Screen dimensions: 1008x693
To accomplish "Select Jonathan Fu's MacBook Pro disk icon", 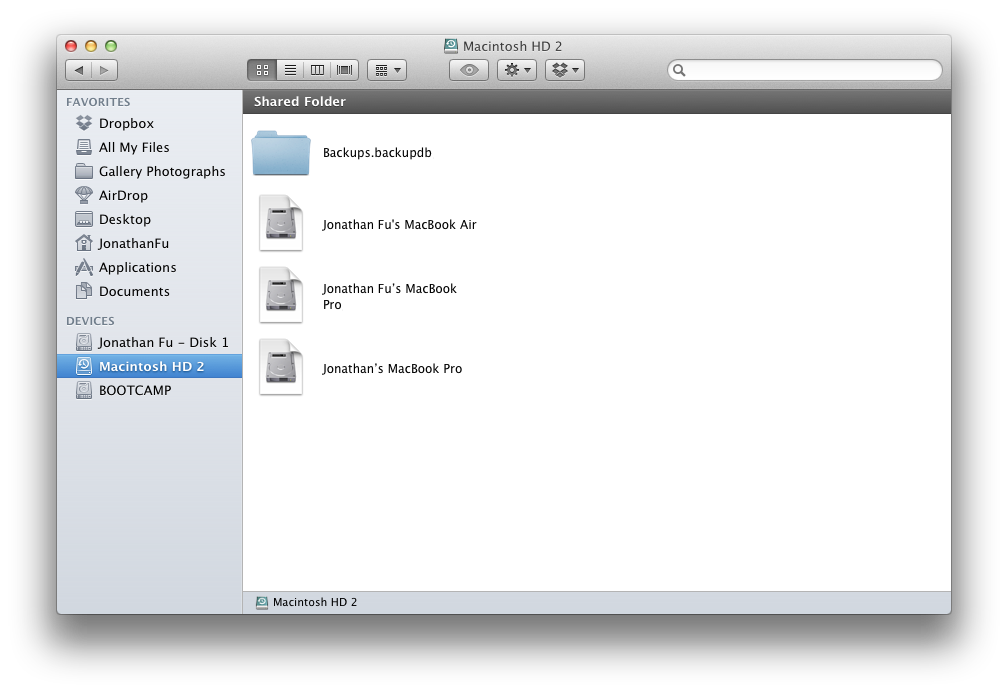I will click(x=281, y=295).
